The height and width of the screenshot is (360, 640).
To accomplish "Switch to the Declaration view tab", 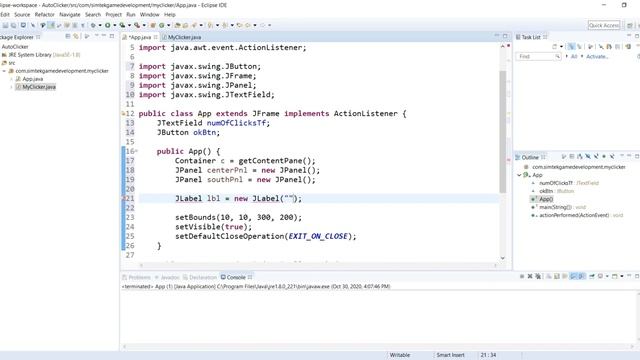I will pyautogui.click(x=200, y=277).
